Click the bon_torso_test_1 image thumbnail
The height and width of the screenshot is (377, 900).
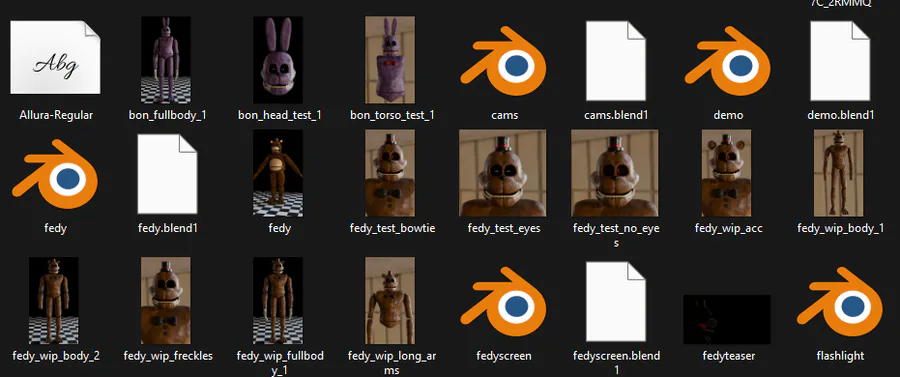(x=390, y=60)
